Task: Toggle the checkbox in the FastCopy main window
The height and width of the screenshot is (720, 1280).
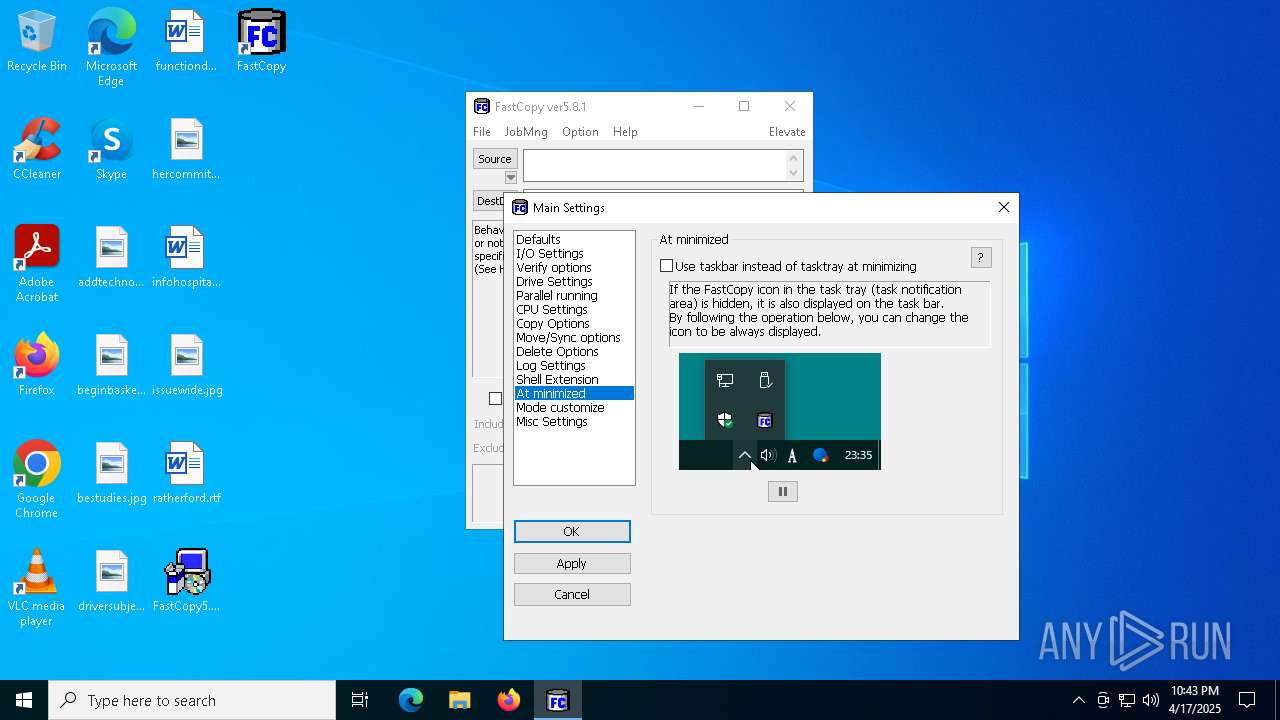Action: coord(495,398)
